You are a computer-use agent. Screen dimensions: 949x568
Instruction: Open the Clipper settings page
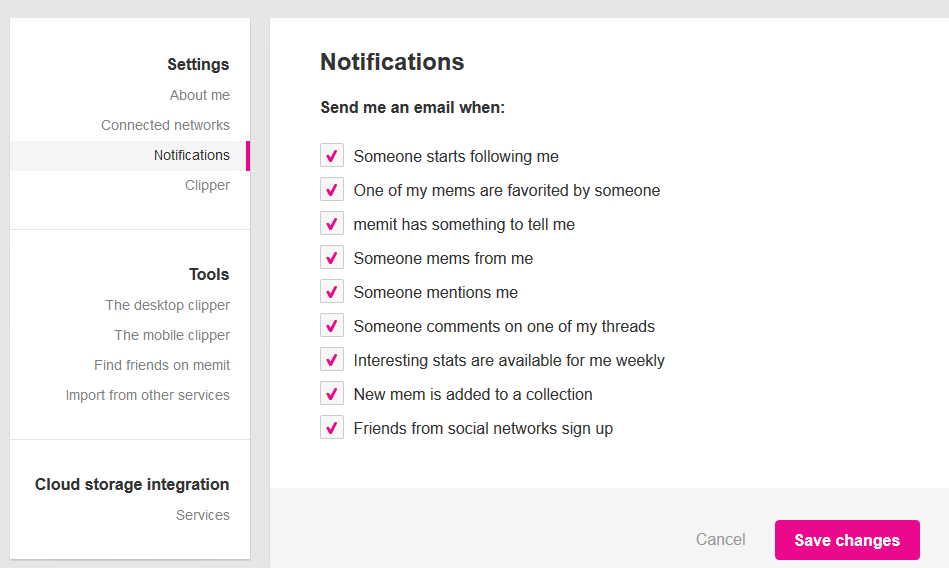point(208,185)
